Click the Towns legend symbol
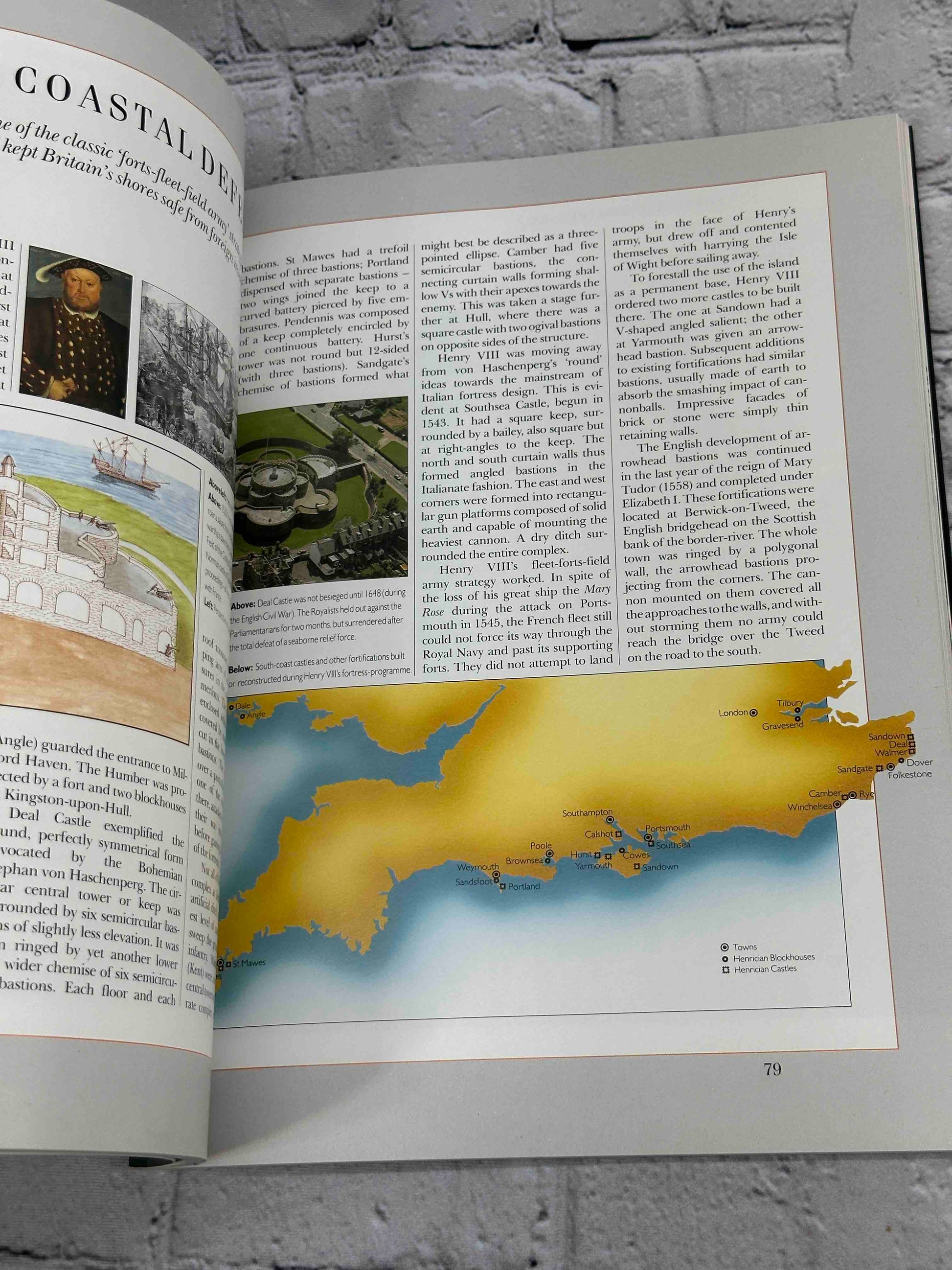The width and height of the screenshot is (952, 1270). [725, 947]
